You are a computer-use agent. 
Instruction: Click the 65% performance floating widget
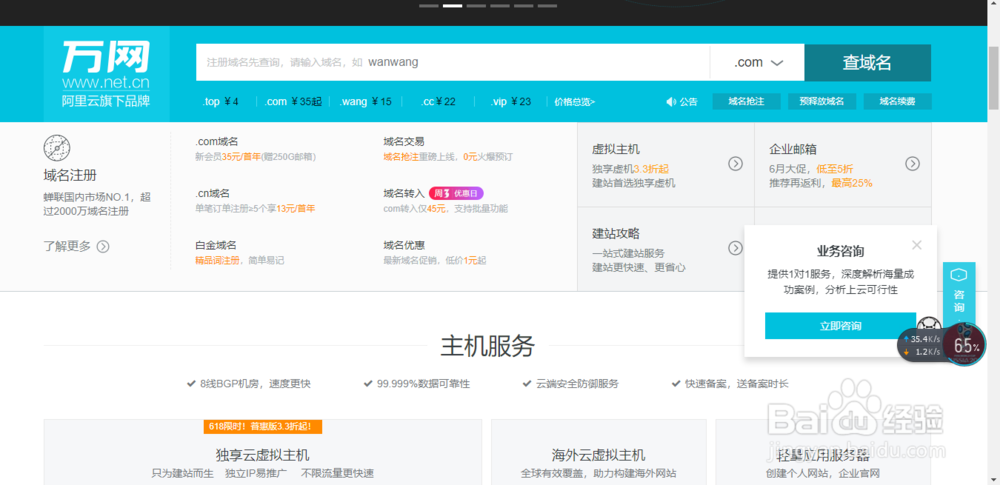click(964, 345)
